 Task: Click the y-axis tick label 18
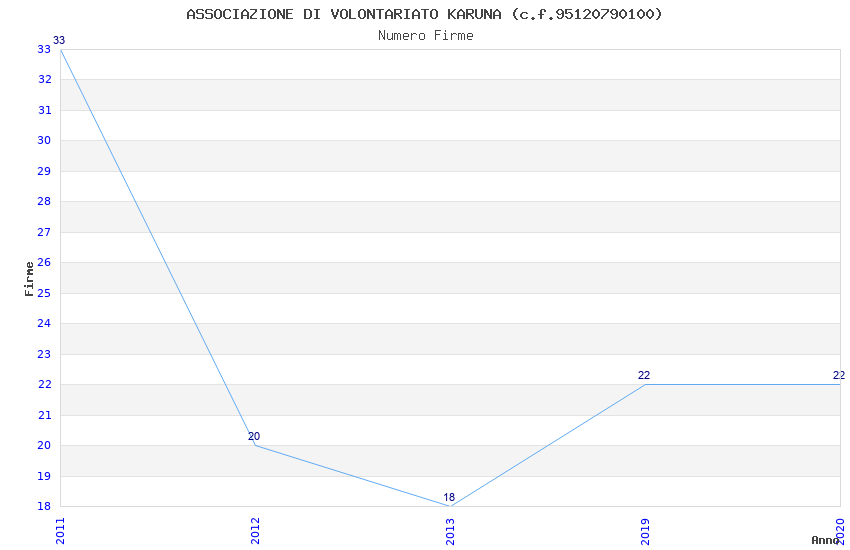[x=44, y=507]
